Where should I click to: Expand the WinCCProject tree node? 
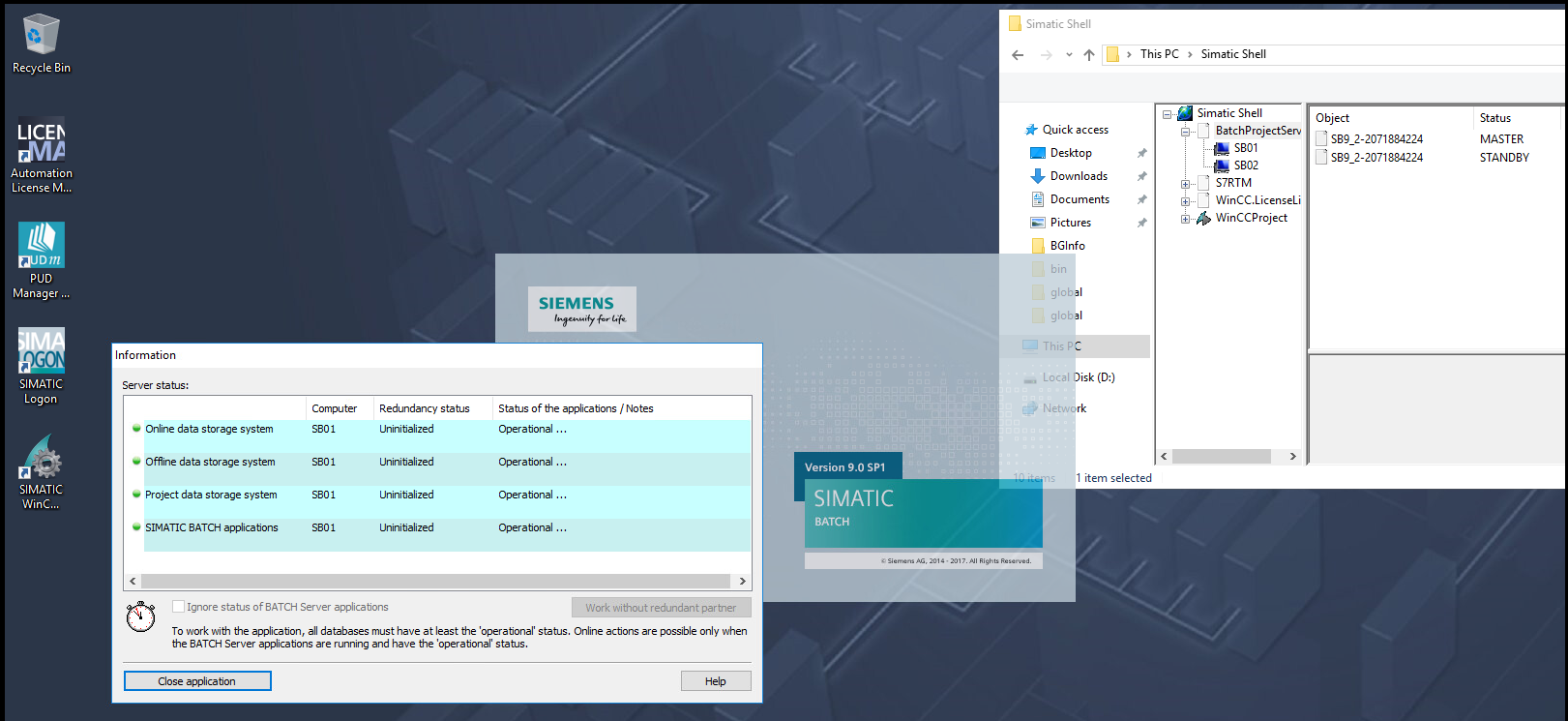tap(1185, 218)
